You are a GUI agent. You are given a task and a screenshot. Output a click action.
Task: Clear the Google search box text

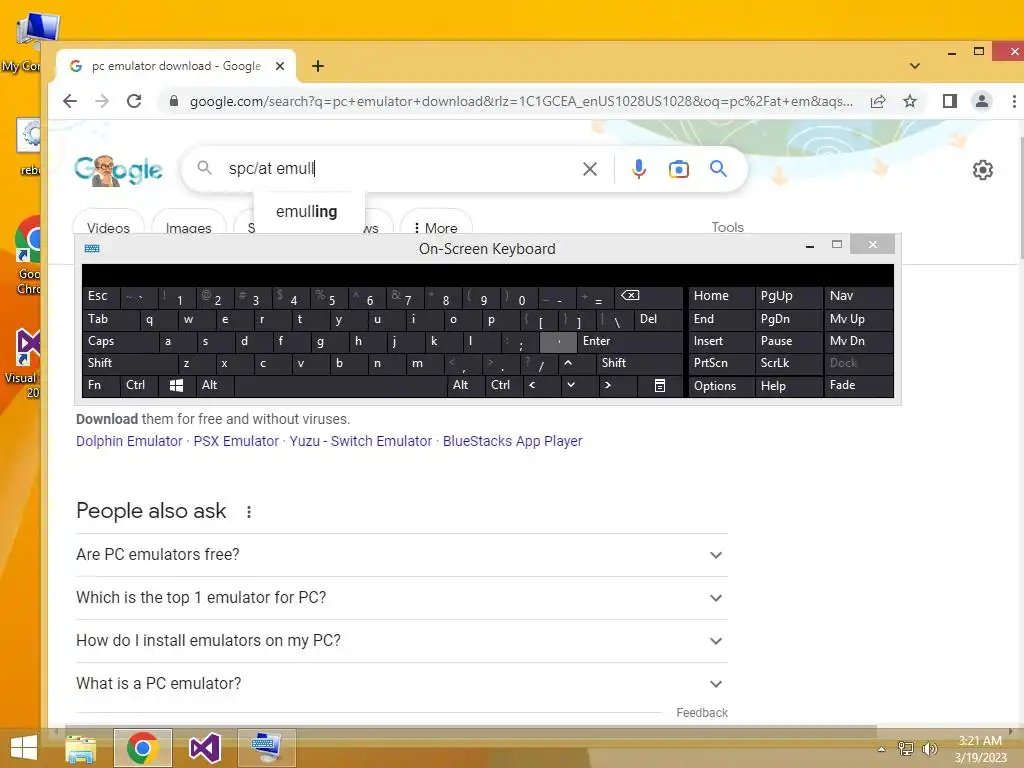coord(590,169)
